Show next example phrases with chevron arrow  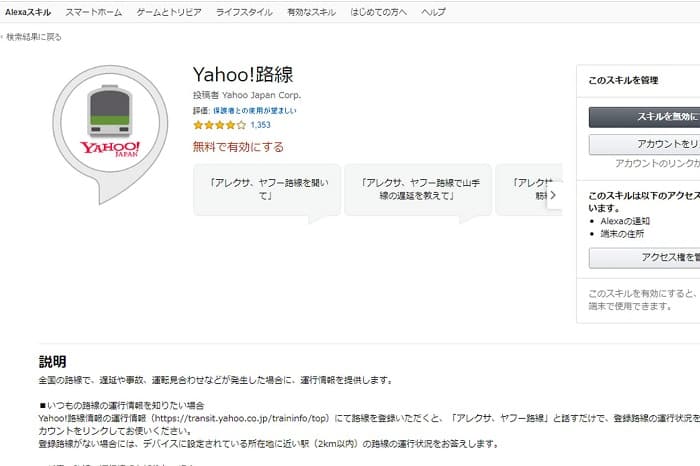[x=554, y=195]
